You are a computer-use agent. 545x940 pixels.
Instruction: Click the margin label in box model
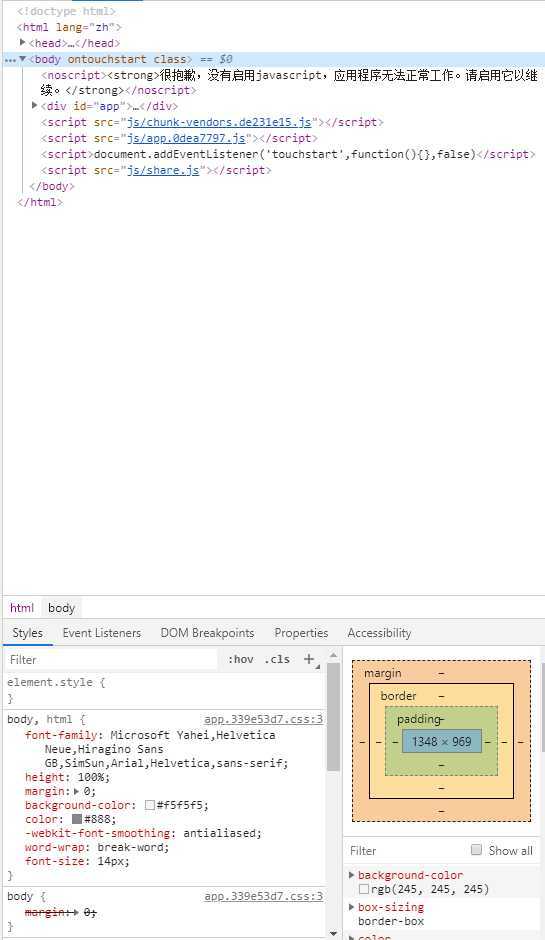(383, 673)
